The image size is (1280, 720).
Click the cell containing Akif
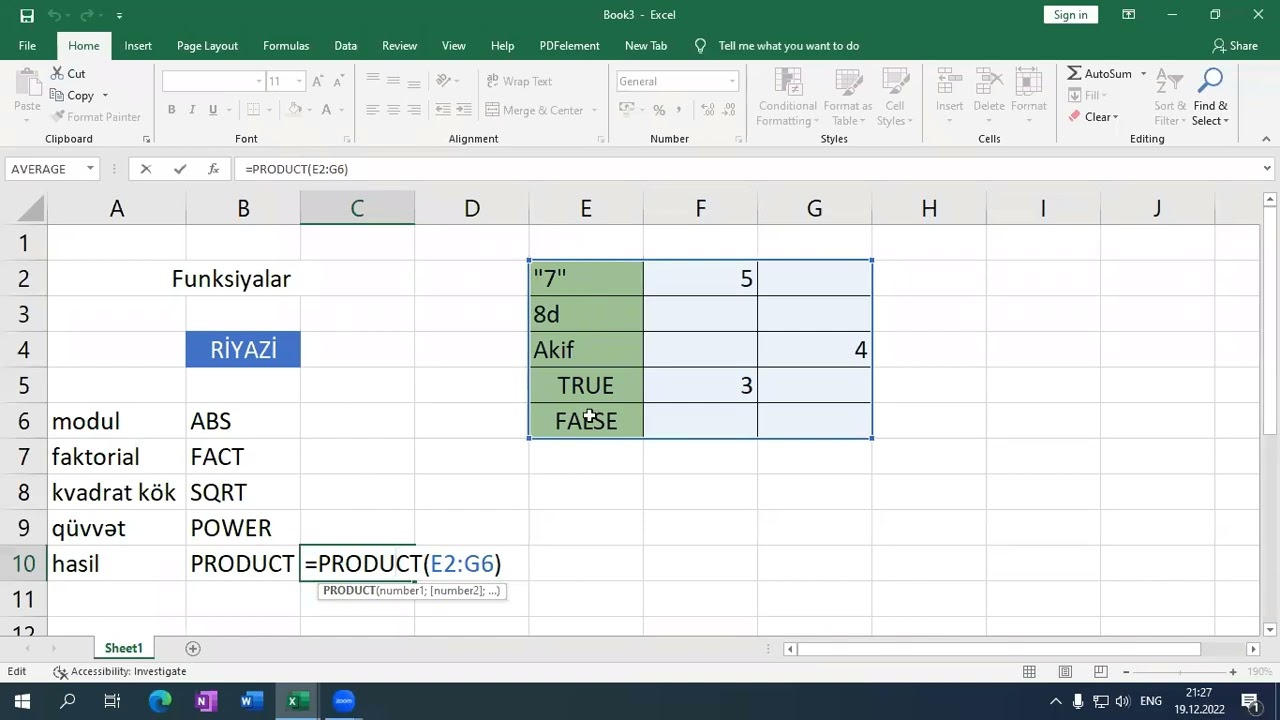(x=586, y=350)
